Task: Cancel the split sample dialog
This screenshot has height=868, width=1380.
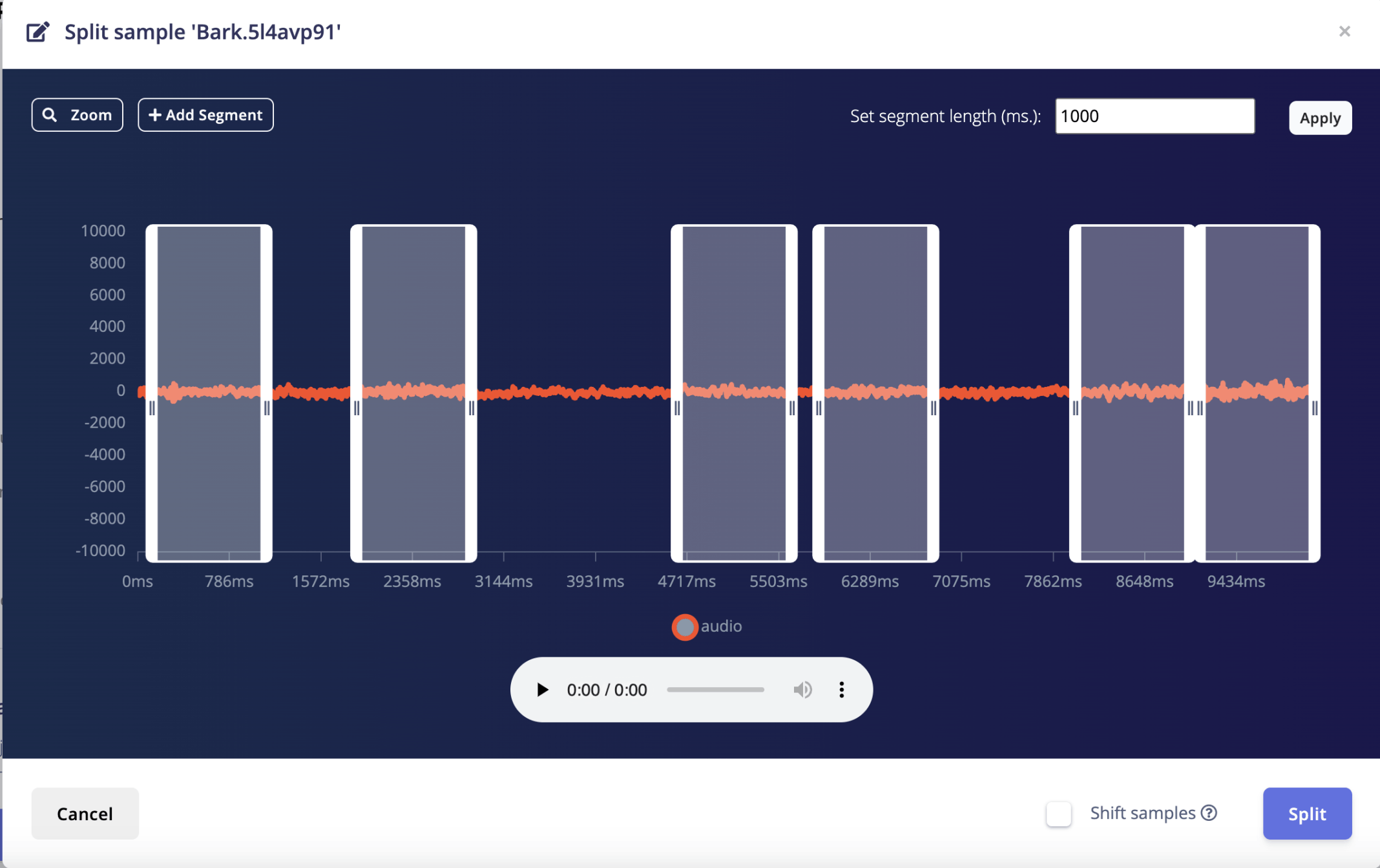Action: [85, 814]
